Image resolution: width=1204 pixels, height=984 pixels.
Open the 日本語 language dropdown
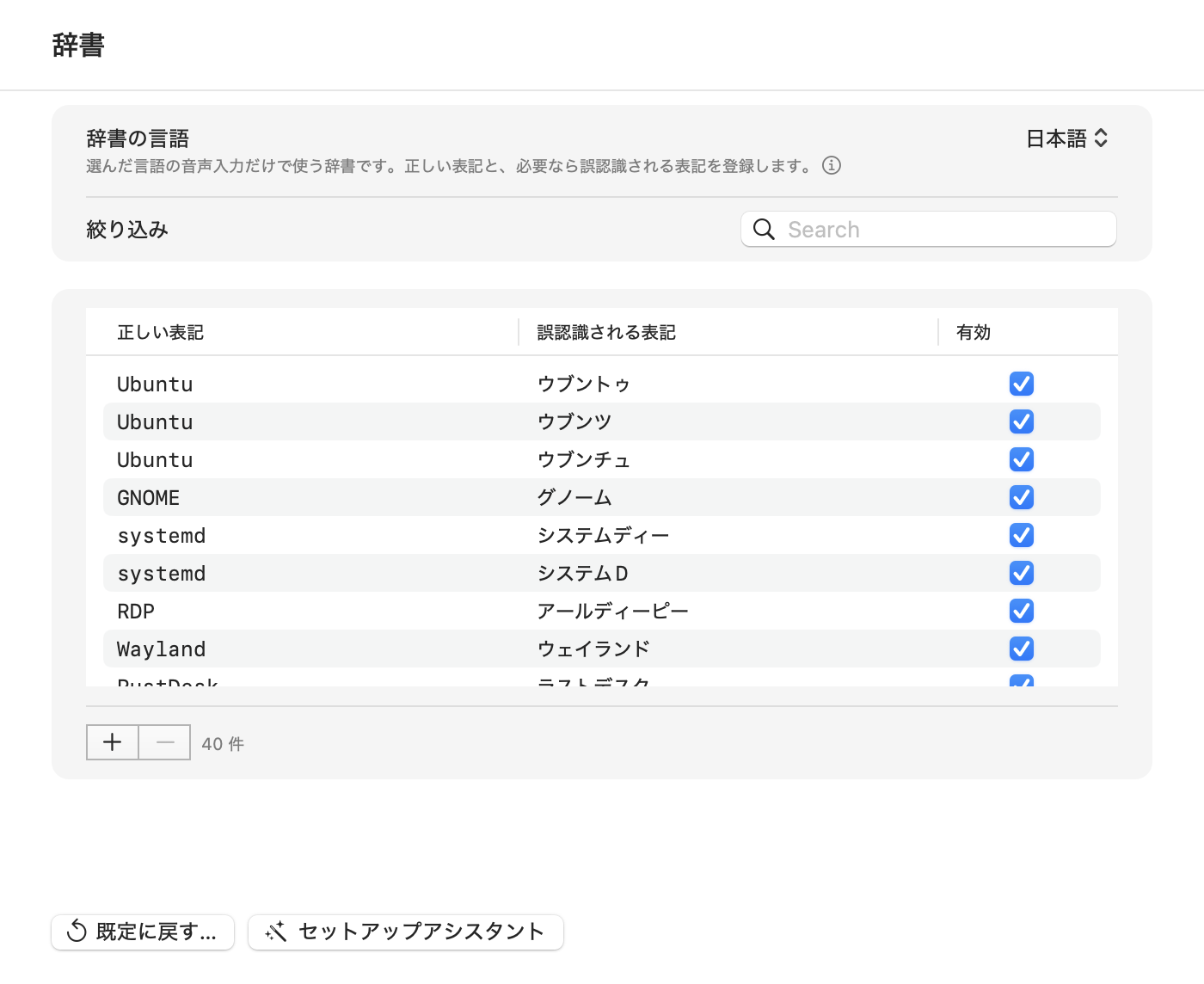pos(1067,138)
